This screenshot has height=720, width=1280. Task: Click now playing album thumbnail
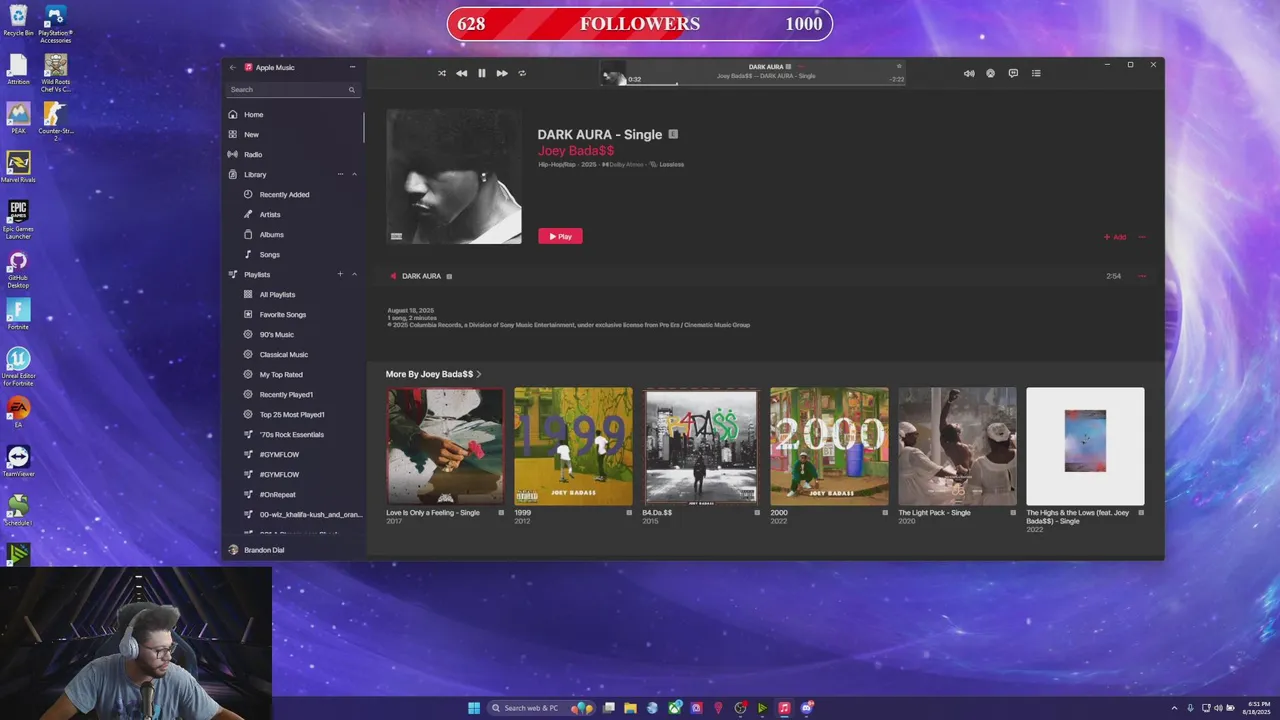(x=613, y=73)
